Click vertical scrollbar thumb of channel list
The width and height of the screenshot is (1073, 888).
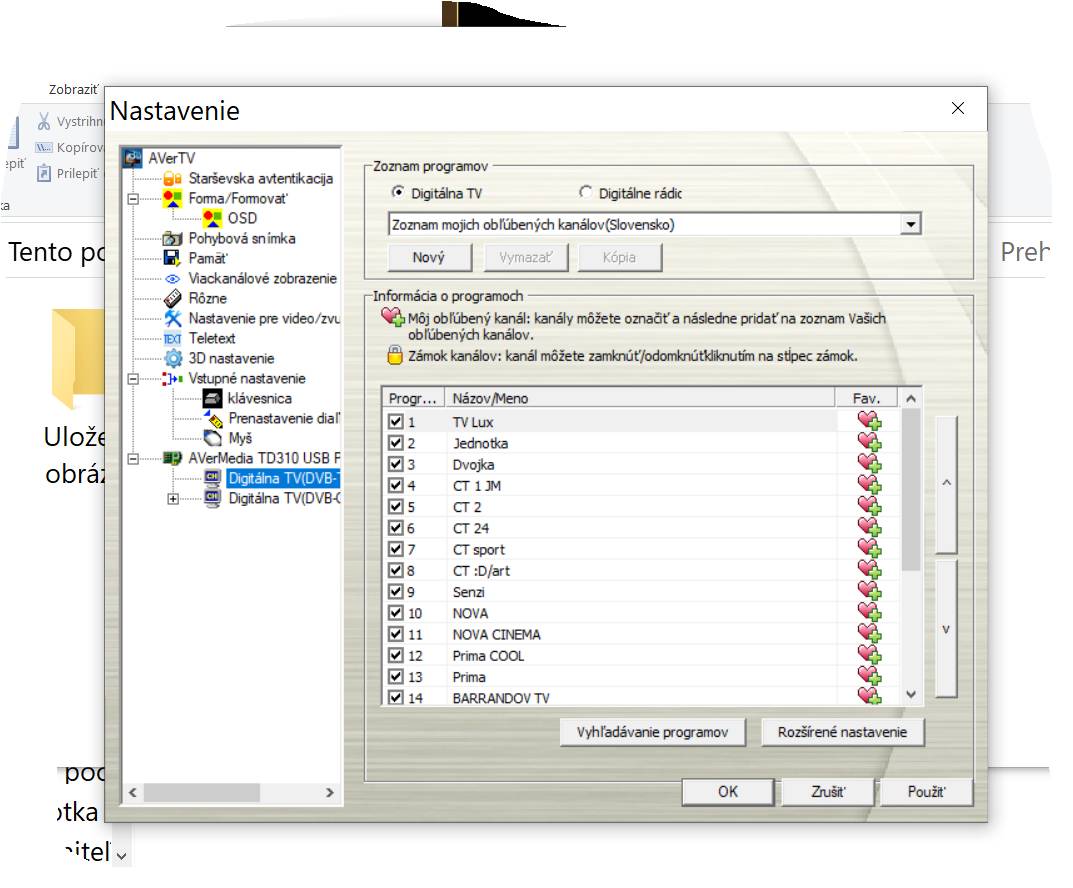(x=911, y=489)
